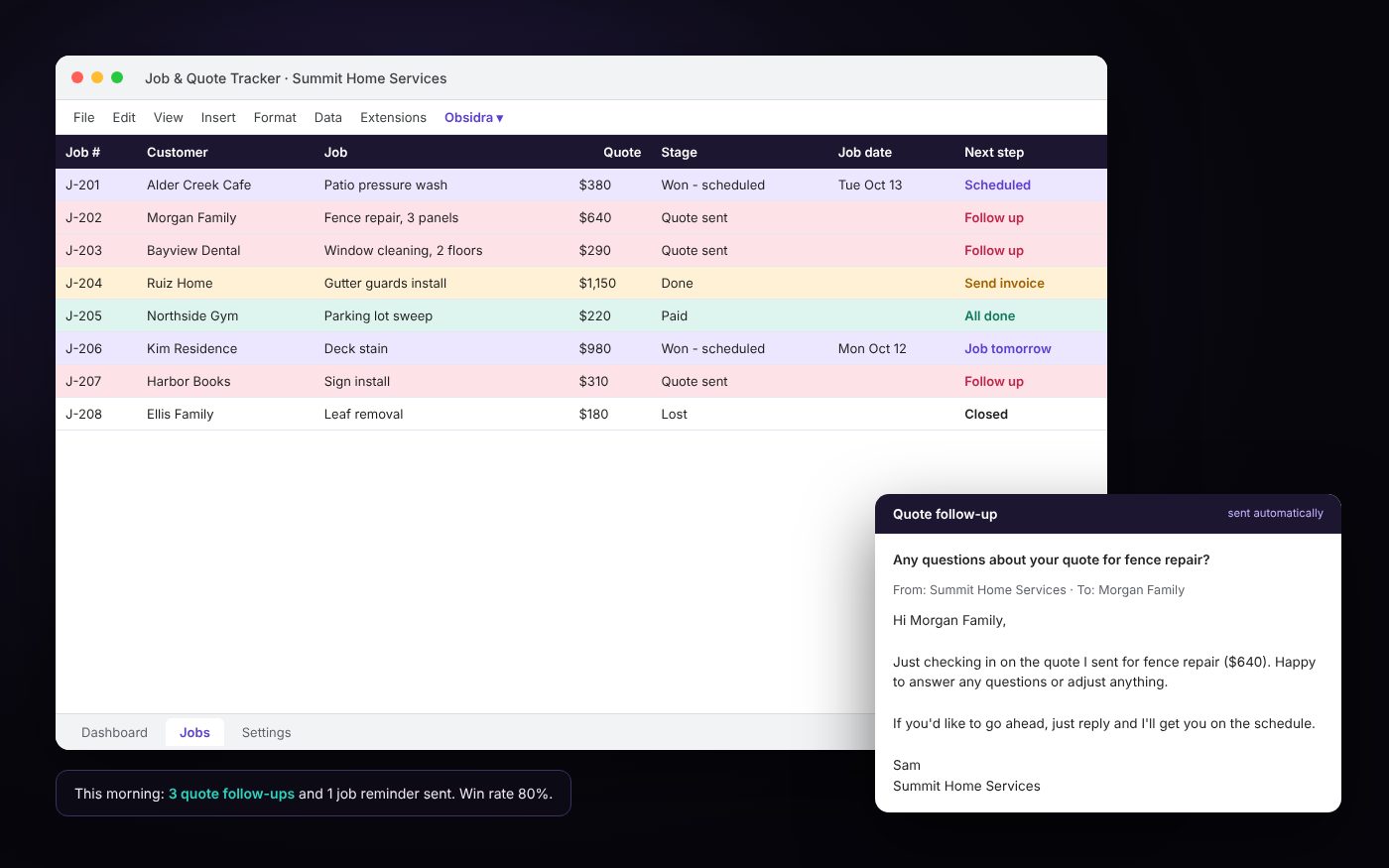Click the '3 quote follow-ups' link
The image size is (1389, 868).
(x=231, y=794)
